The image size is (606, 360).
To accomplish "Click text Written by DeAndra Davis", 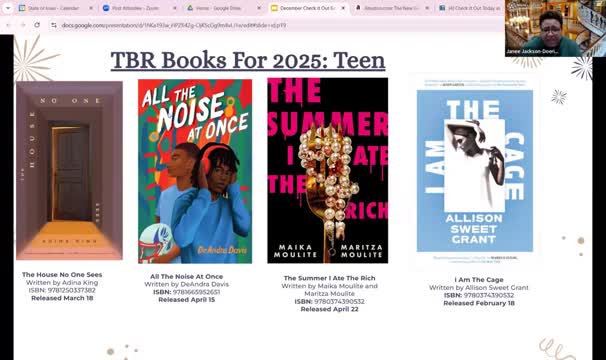I will coord(187,284).
